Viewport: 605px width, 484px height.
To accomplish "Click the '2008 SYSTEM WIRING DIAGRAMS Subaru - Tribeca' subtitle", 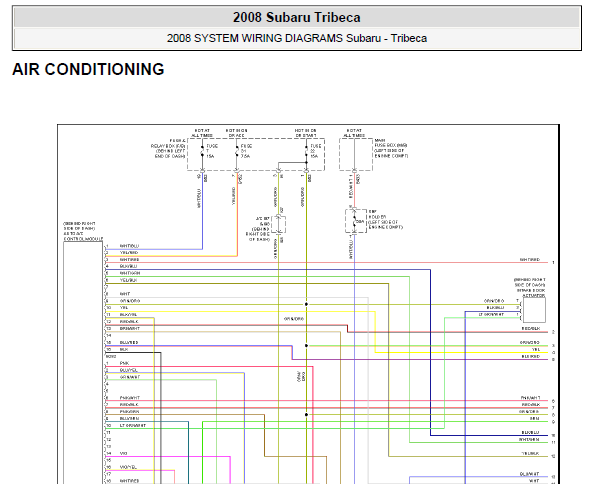I will pos(296,38).
